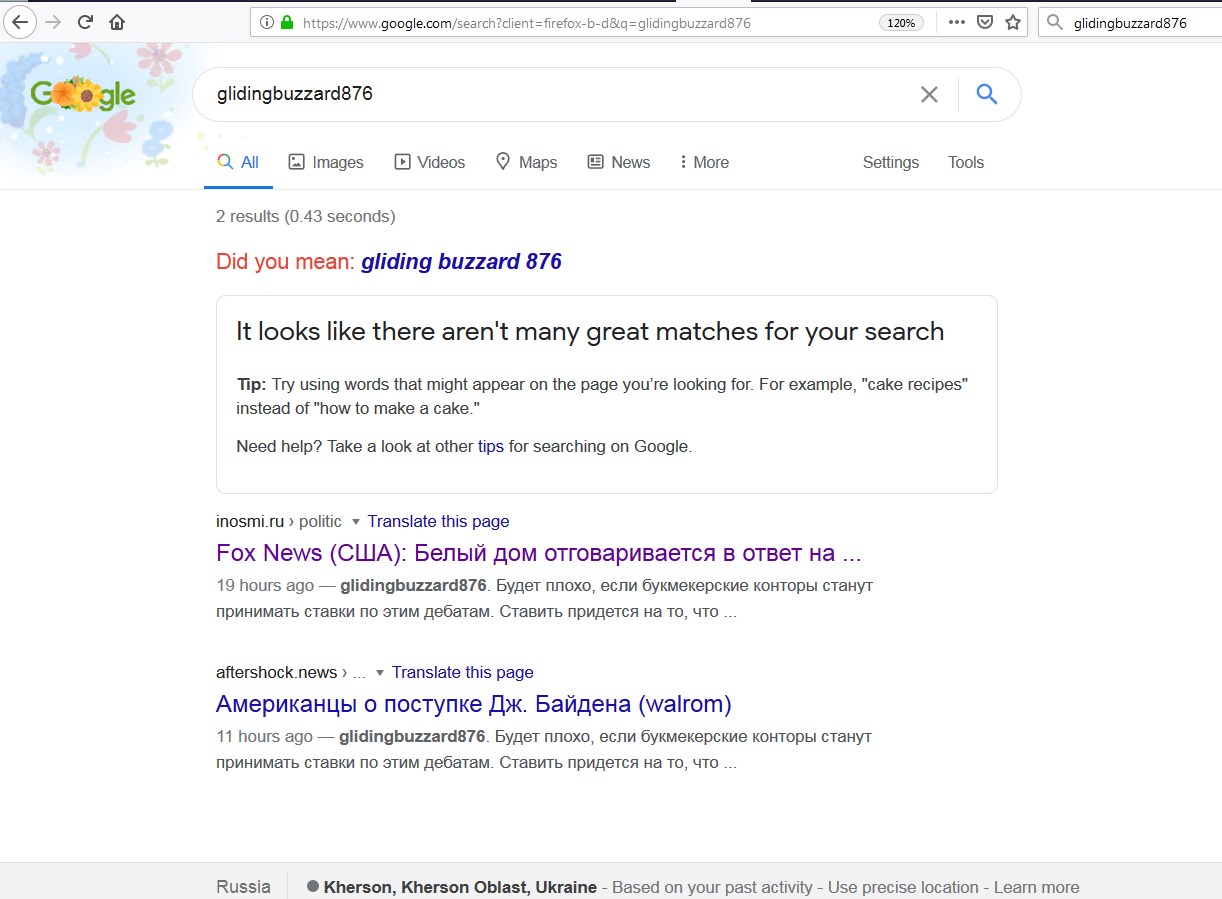
Task: Expand the inosmi.ru result dropdown arrow
Action: pos(355,522)
